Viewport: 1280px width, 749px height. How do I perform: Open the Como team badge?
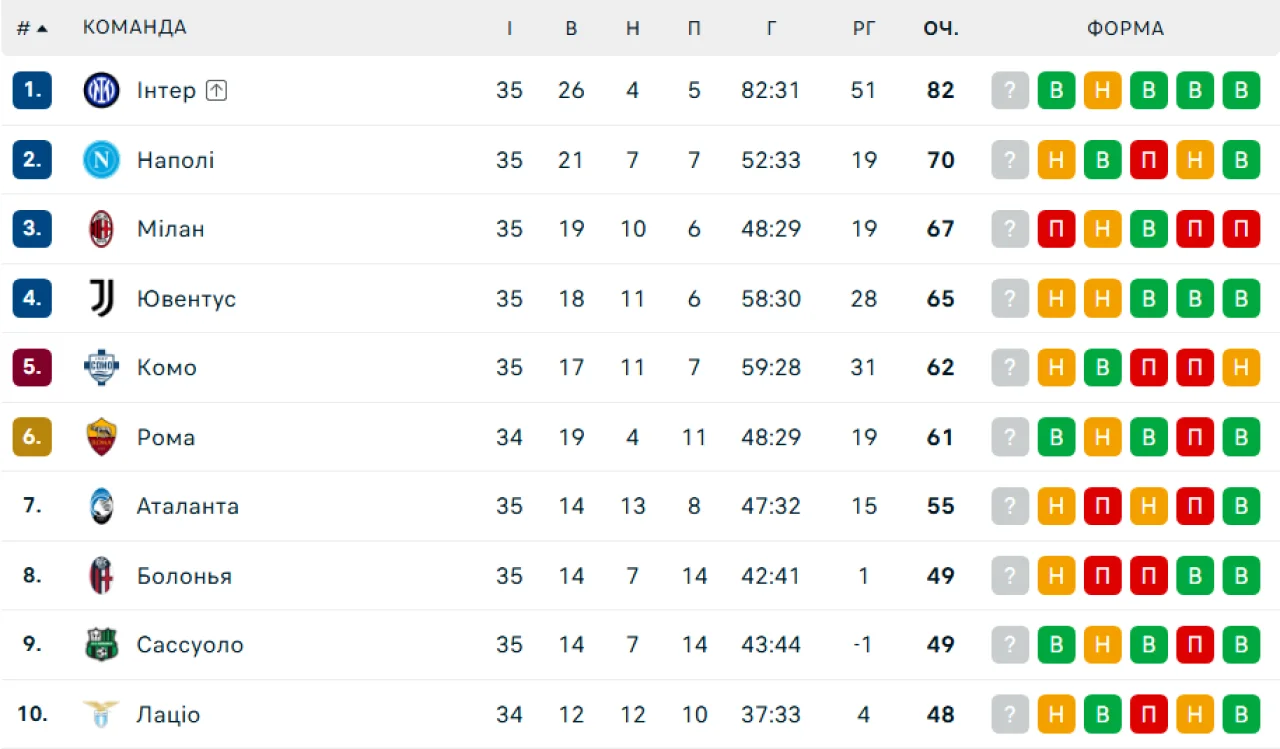click(101, 368)
